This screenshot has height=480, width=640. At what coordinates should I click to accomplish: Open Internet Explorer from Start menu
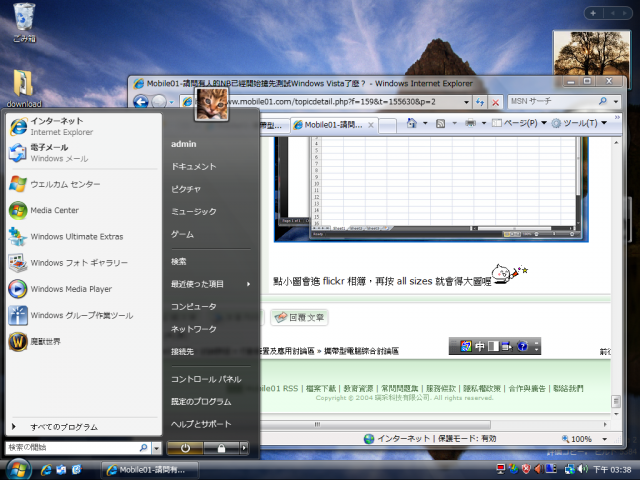[84, 127]
